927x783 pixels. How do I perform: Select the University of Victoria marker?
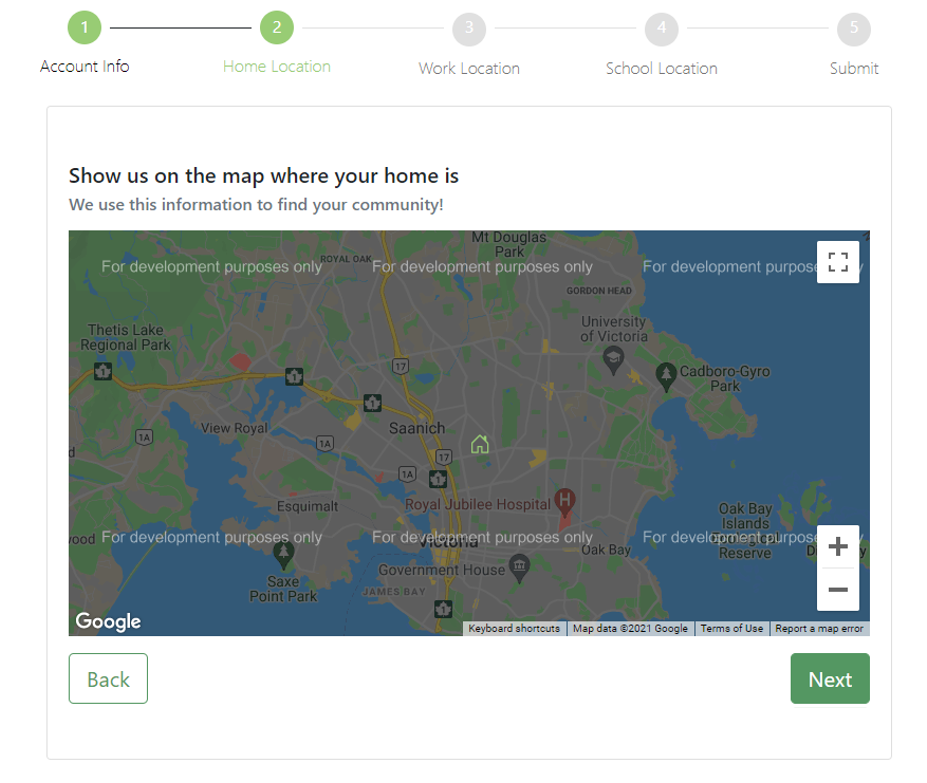click(613, 360)
